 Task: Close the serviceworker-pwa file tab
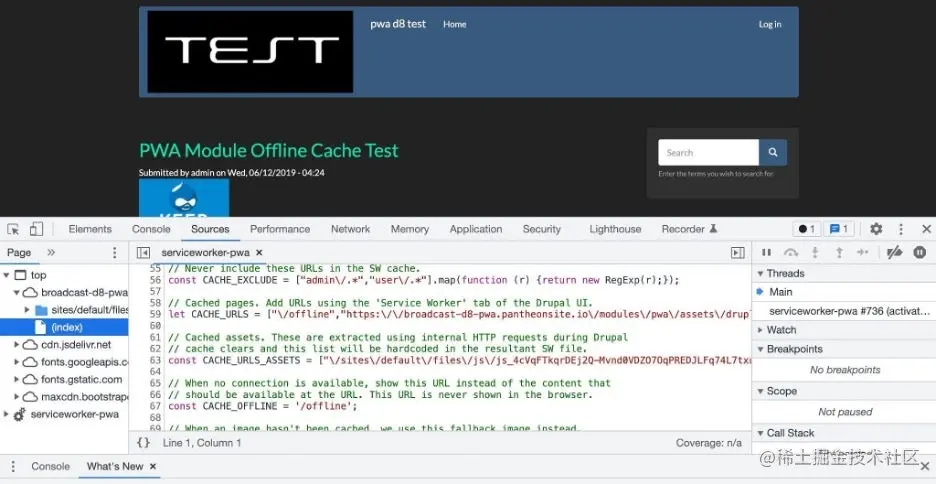pyautogui.click(x=259, y=253)
